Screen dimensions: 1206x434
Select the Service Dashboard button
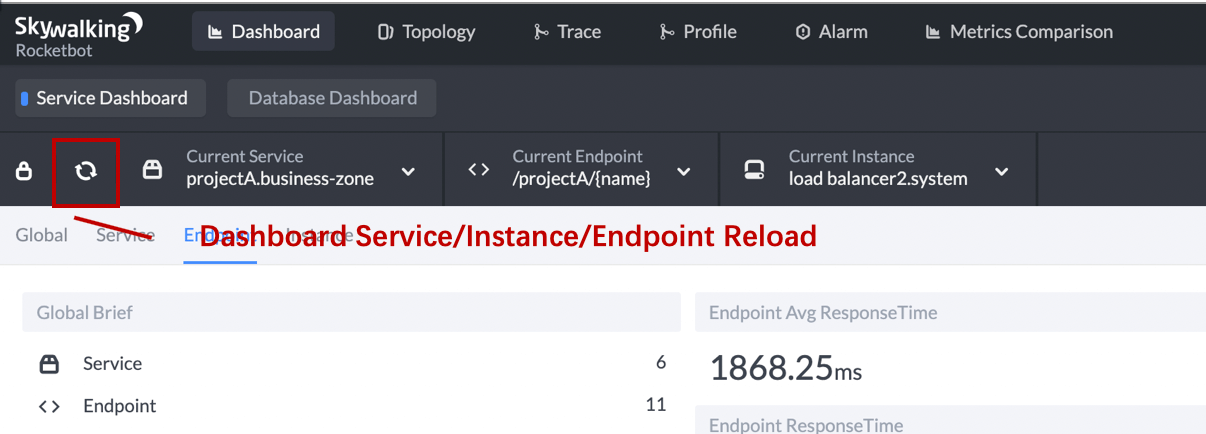point(111,98)
